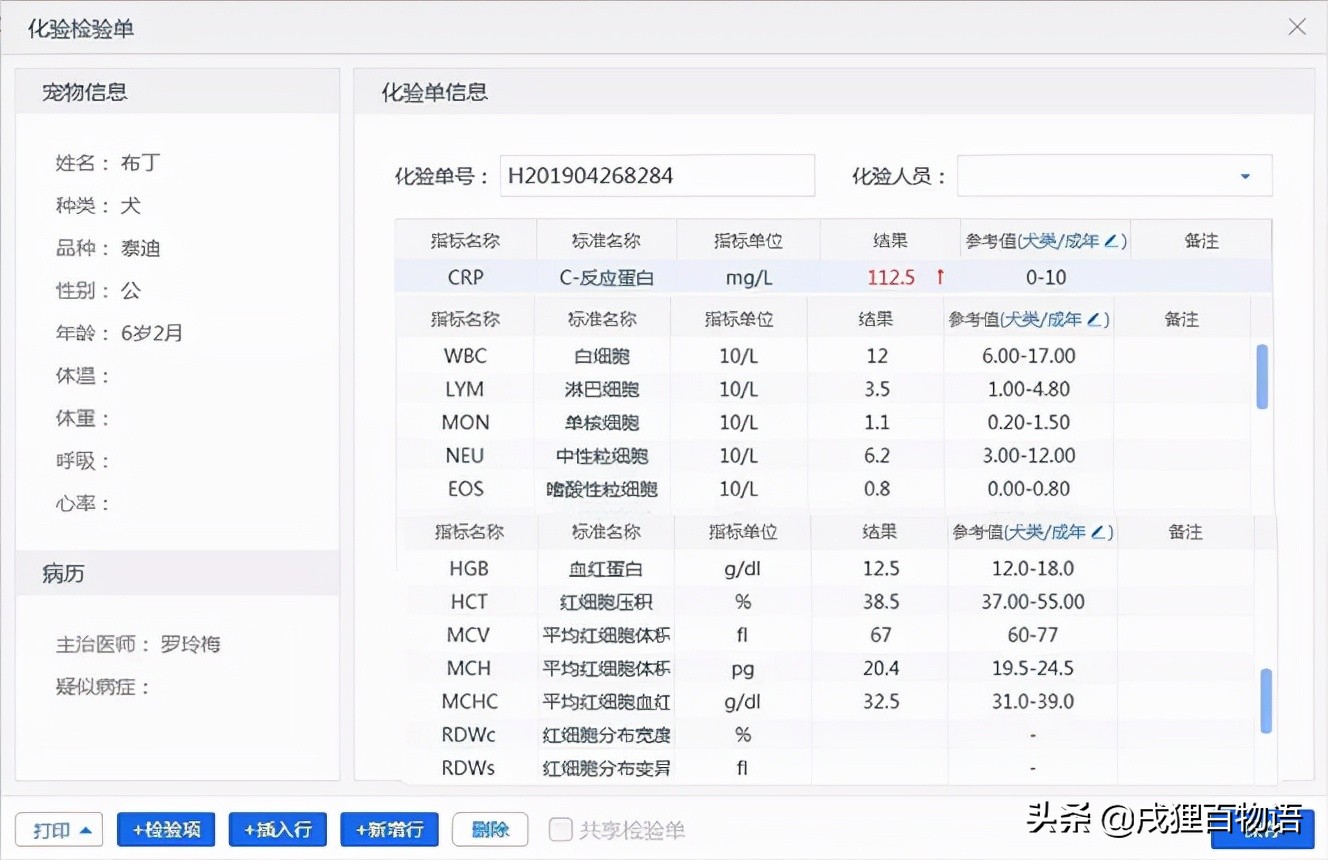
Task: Select the WBC row in the table
Action: 700,355
